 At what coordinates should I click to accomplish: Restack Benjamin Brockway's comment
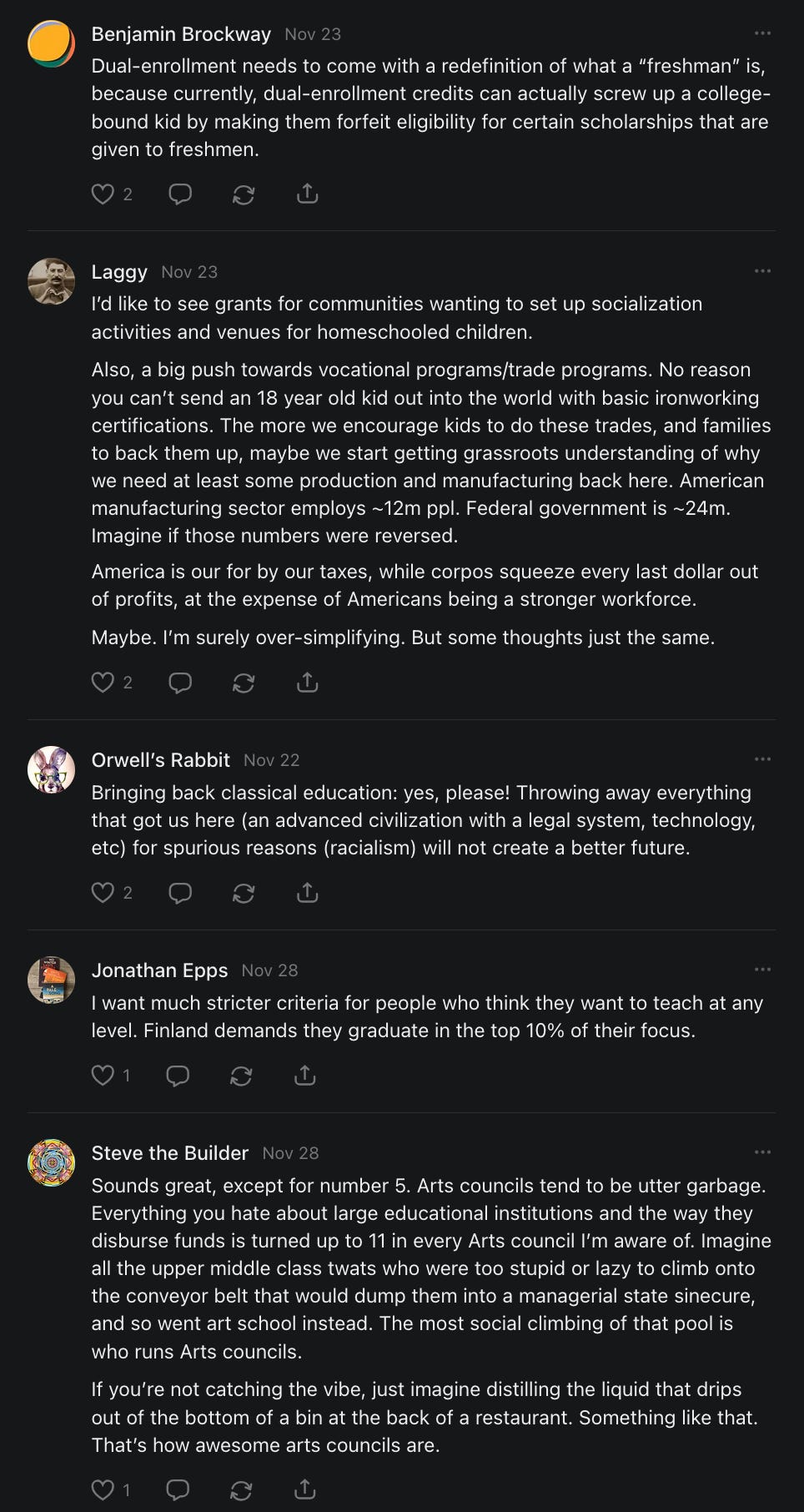point(244,194)
